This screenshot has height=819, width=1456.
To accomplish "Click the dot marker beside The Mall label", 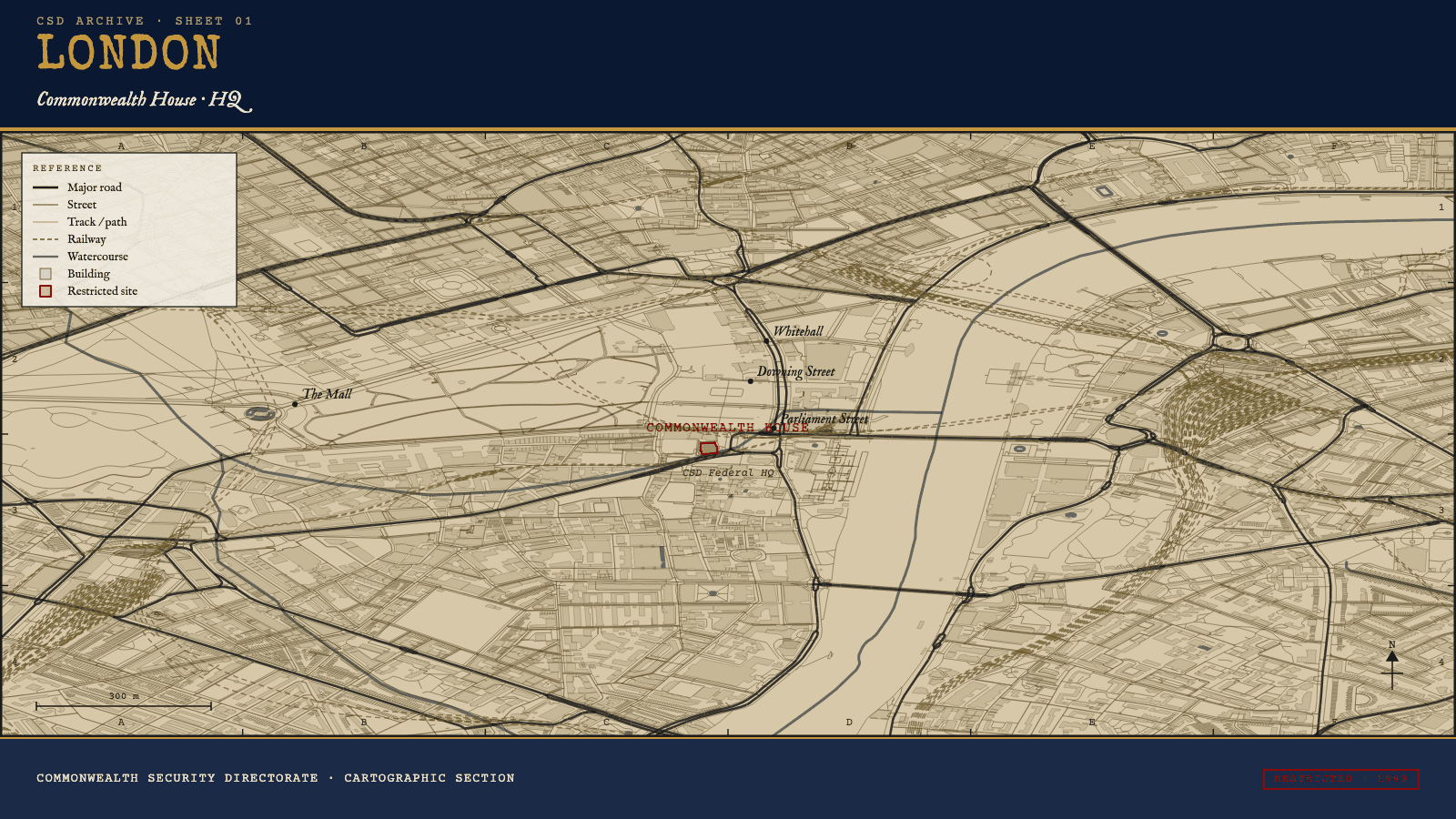I will 295,404.
